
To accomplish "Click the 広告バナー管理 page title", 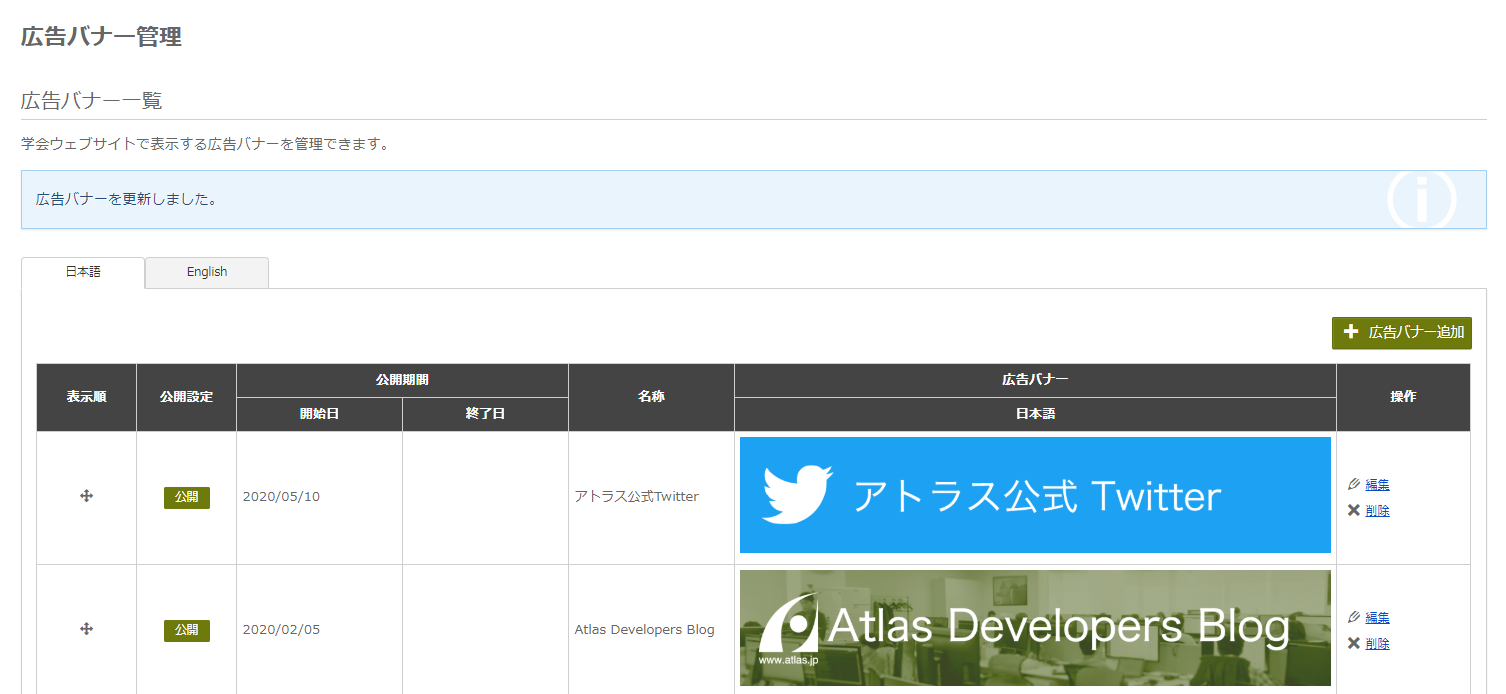I will click(101, 38).
